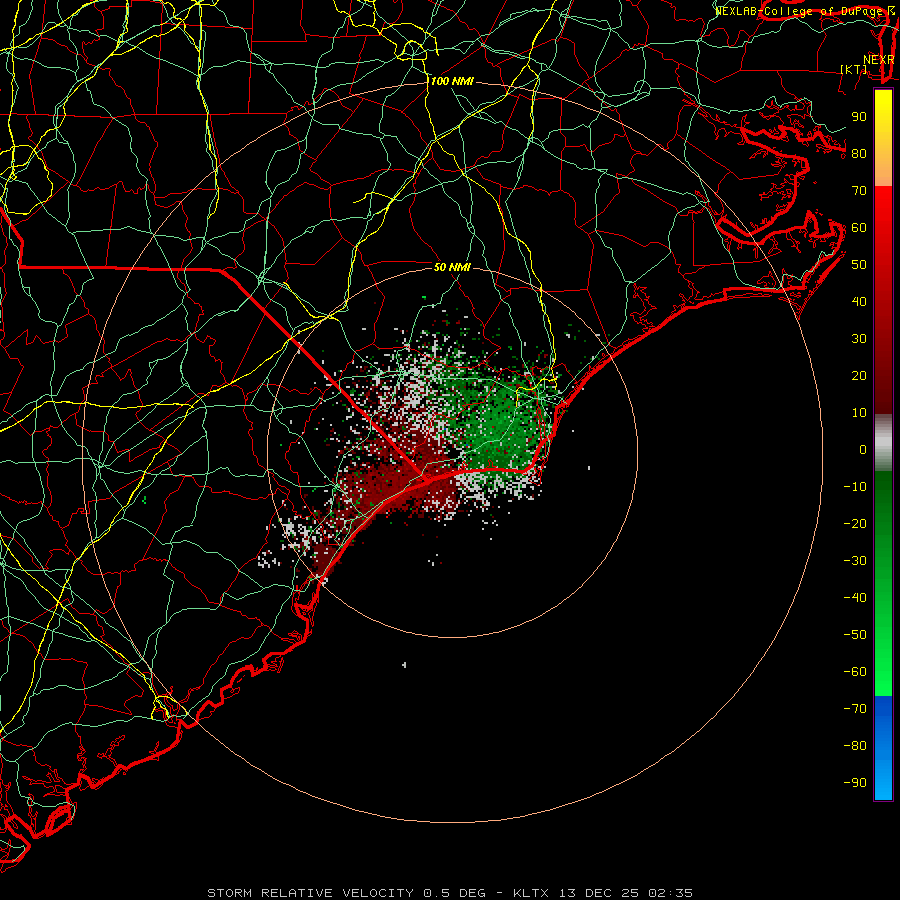Pick the blue segment of the color bar
This screenshot has width=900, height=900.
pos(883,748)
